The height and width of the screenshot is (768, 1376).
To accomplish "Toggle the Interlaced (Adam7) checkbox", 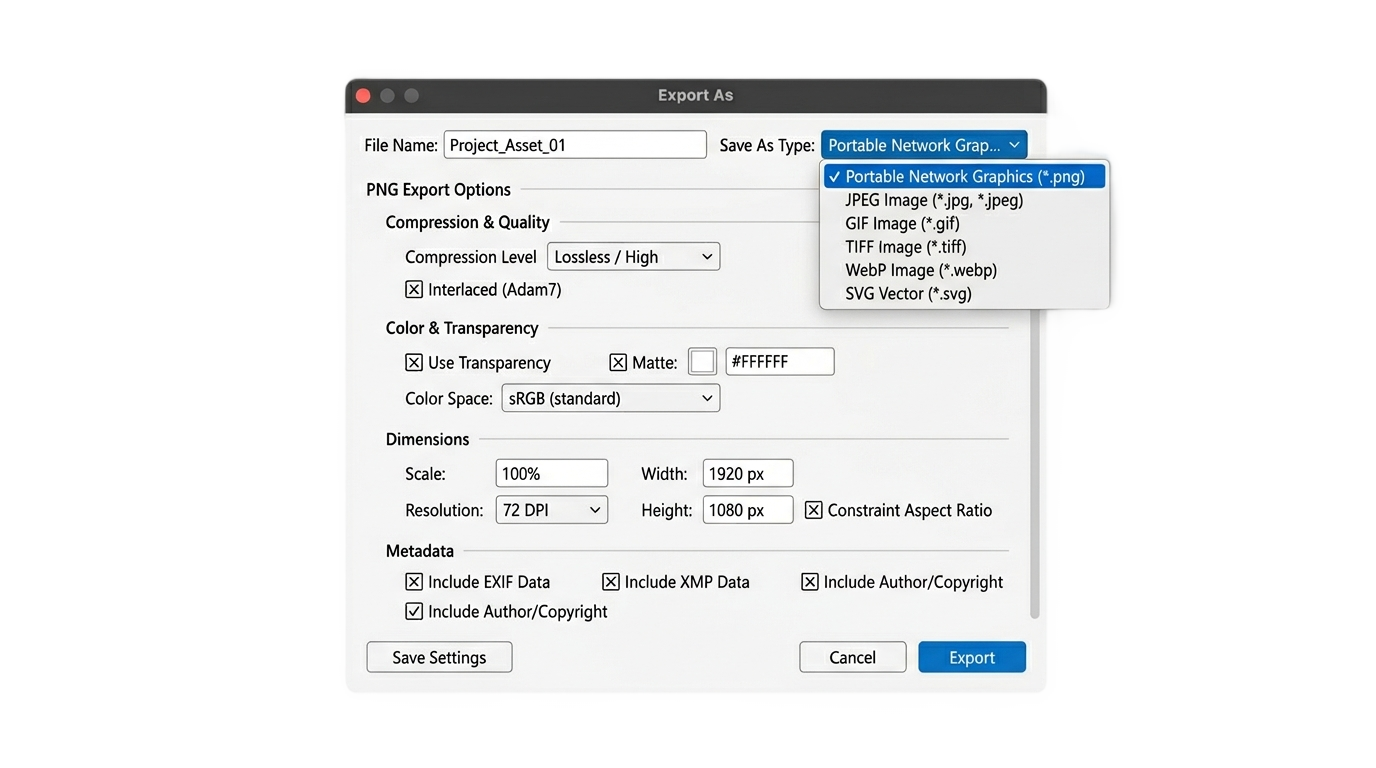I will (414, 290).
